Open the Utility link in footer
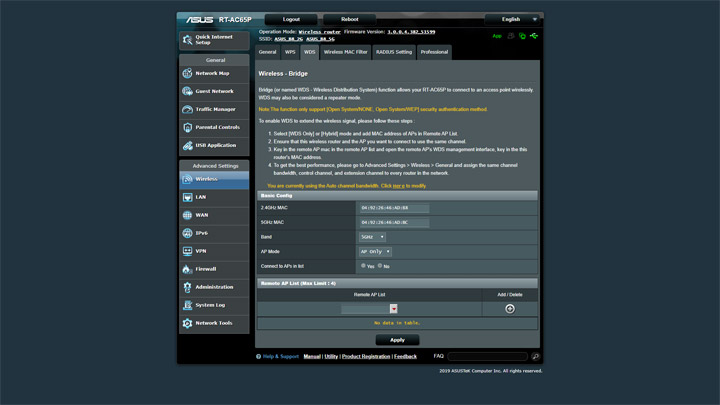The height and width of the screenshot is (405, 720). [x=331, y=356]
